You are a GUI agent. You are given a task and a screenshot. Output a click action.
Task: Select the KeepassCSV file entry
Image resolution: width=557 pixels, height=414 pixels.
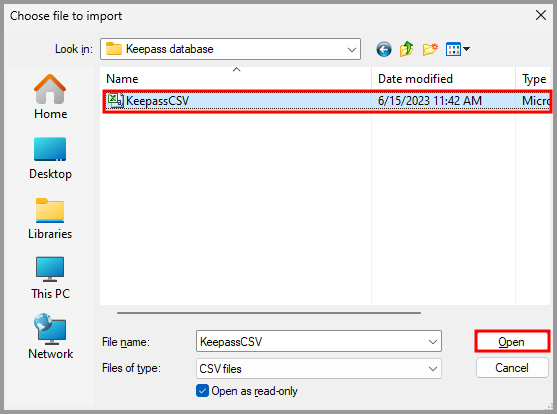tap(327, 101)
